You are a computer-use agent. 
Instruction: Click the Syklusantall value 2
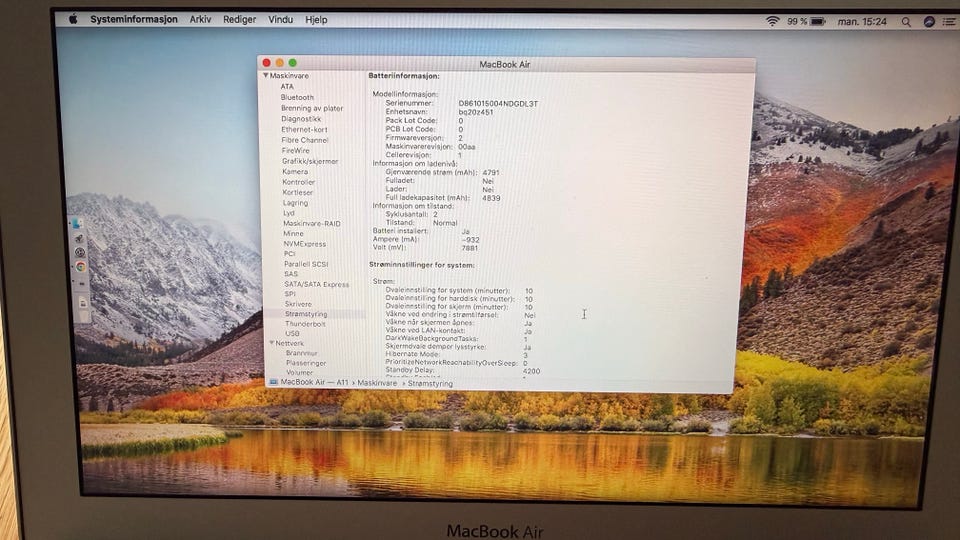tap(435, 215)
